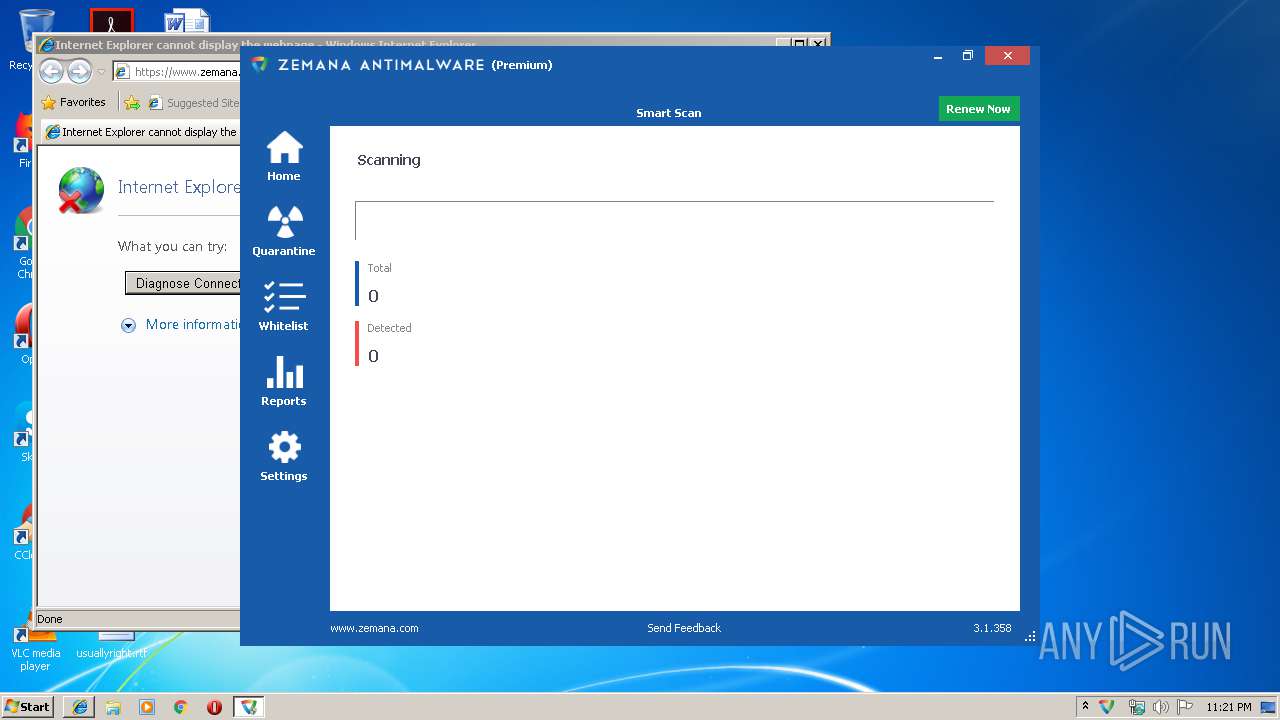
Task: Open the Word document desktop icon
Action: coord(186,22)
